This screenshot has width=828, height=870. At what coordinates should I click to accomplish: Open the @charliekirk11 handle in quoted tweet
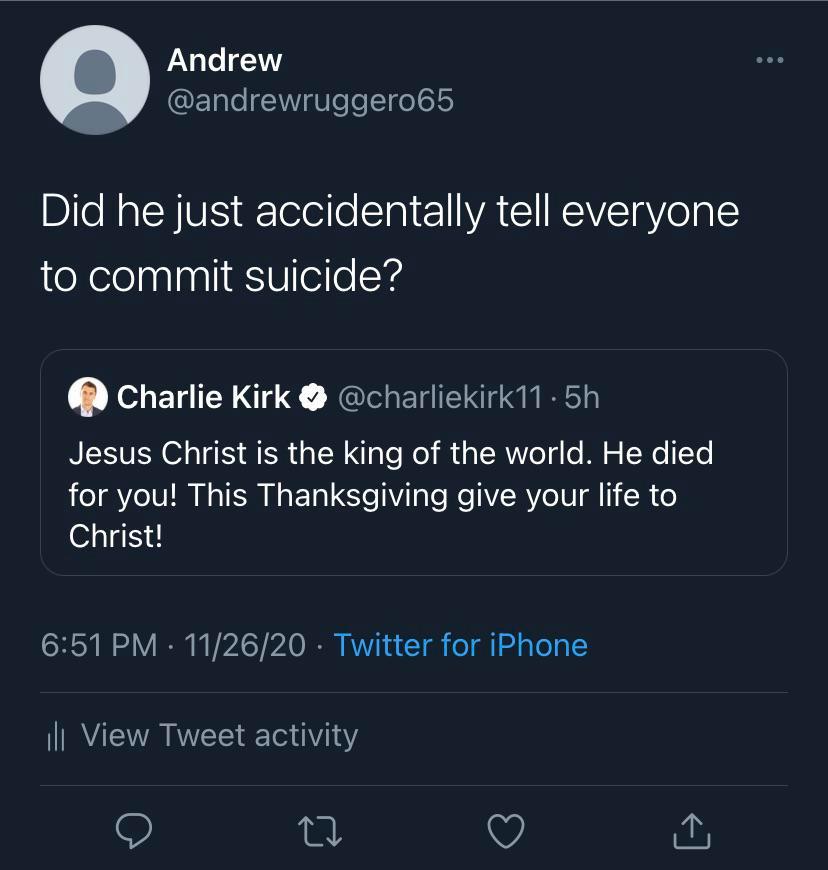pos(440,398)
